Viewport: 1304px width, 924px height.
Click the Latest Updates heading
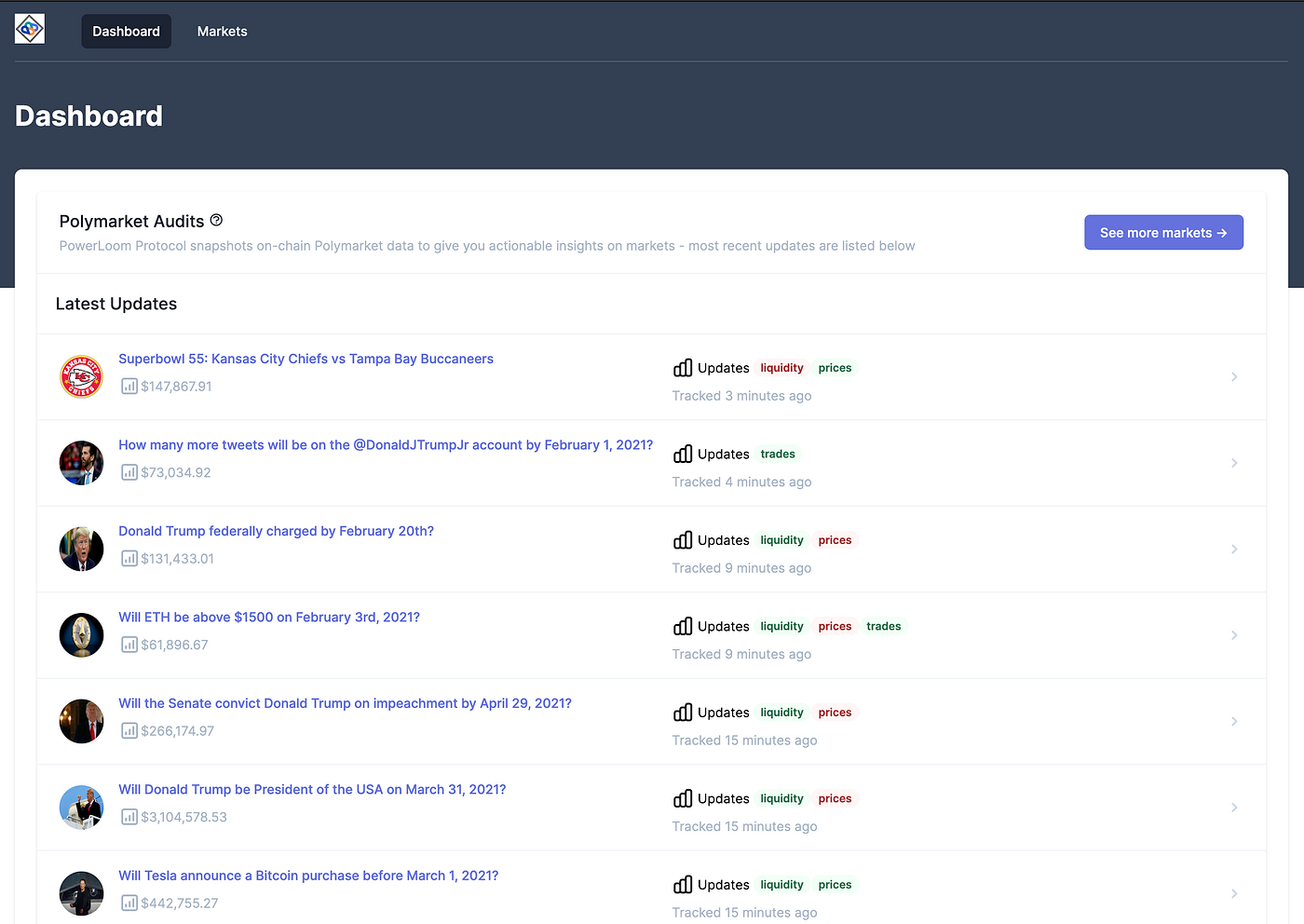pyautogui.click(x=116, y=304)
